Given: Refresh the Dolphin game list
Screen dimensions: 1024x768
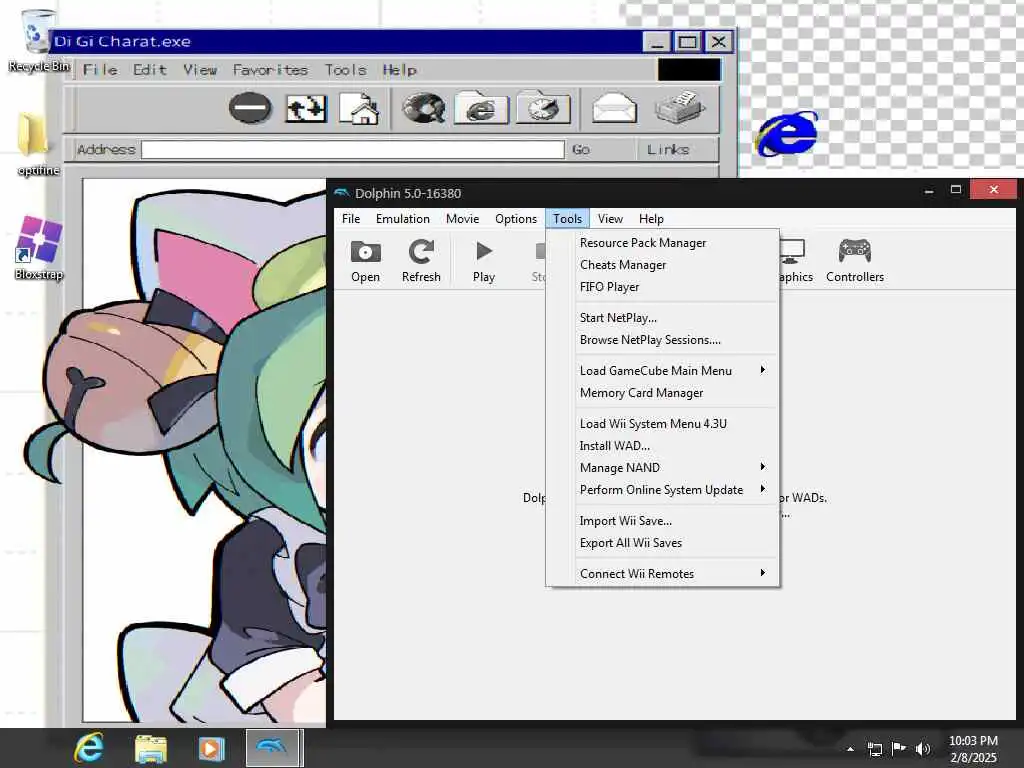Looking at the screenshot, I should (421, 261).
